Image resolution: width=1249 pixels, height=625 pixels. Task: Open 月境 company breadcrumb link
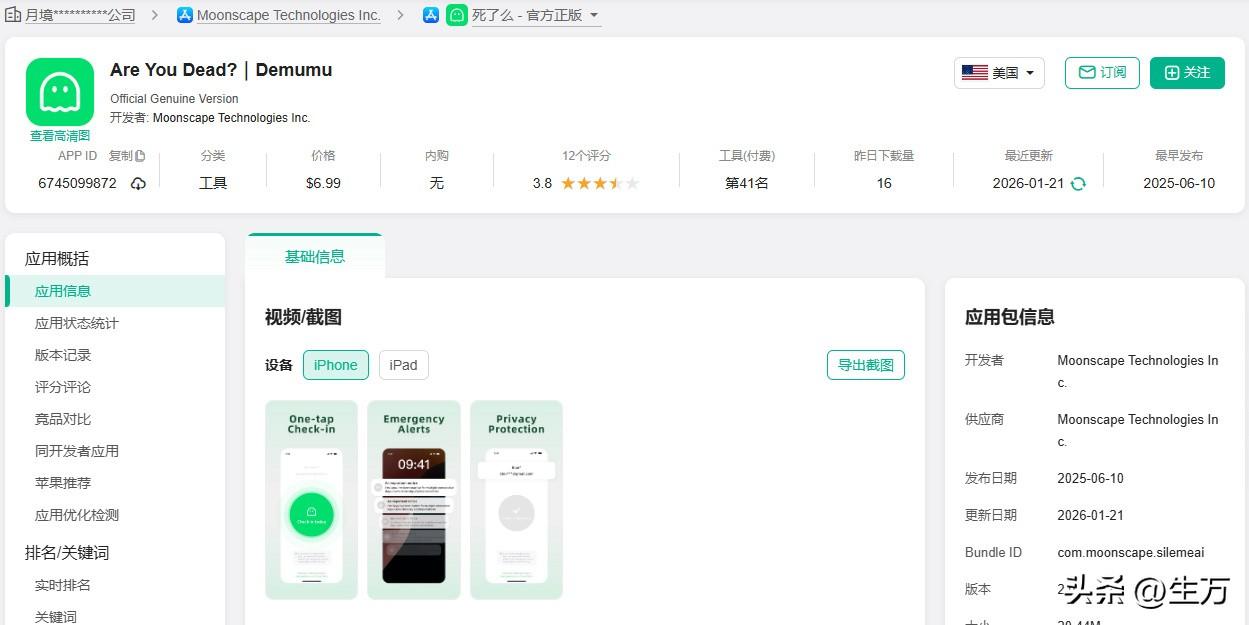click(80, 15)
